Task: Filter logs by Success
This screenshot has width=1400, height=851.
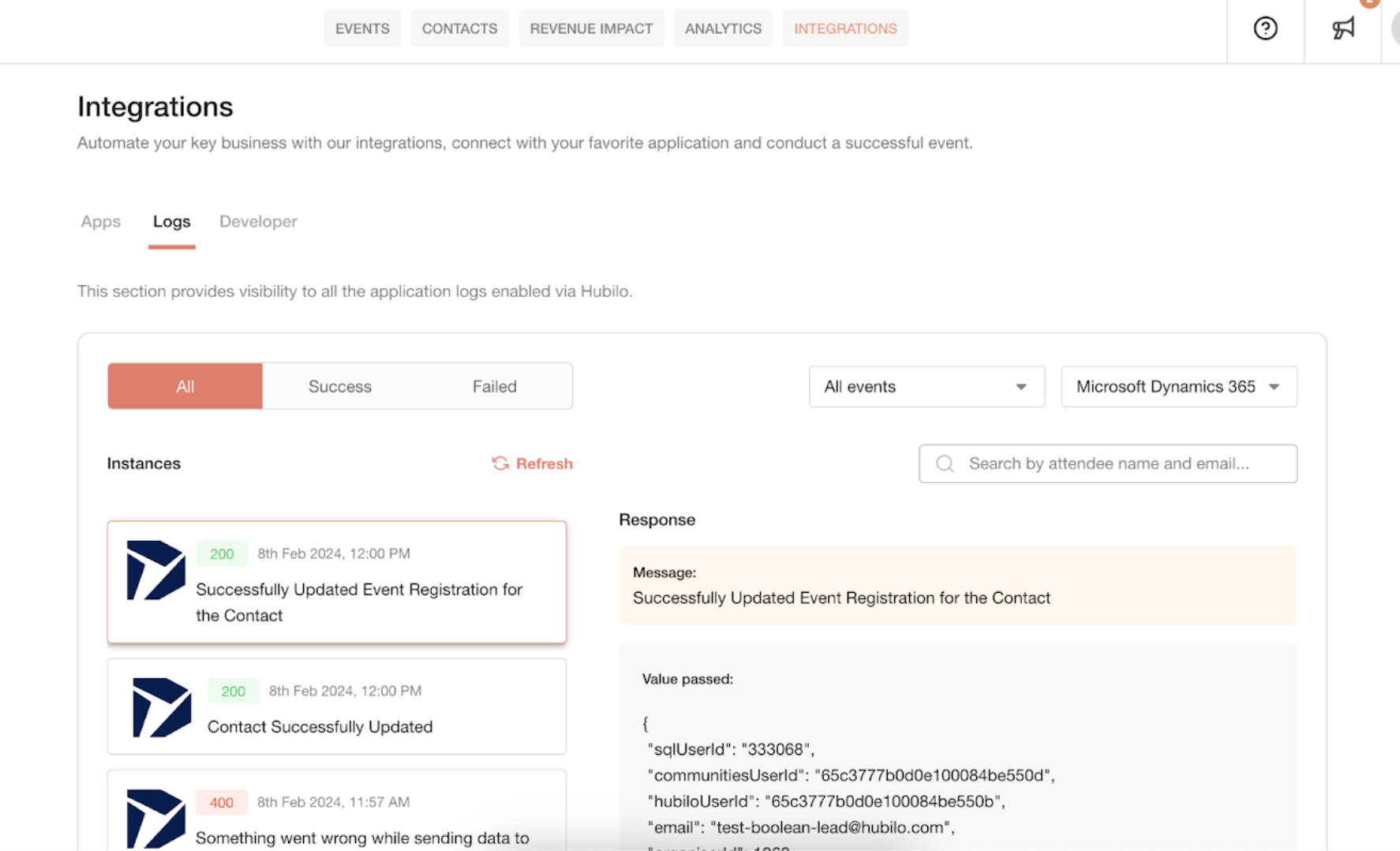Action: pyautogui.click(x=340, y=386)
